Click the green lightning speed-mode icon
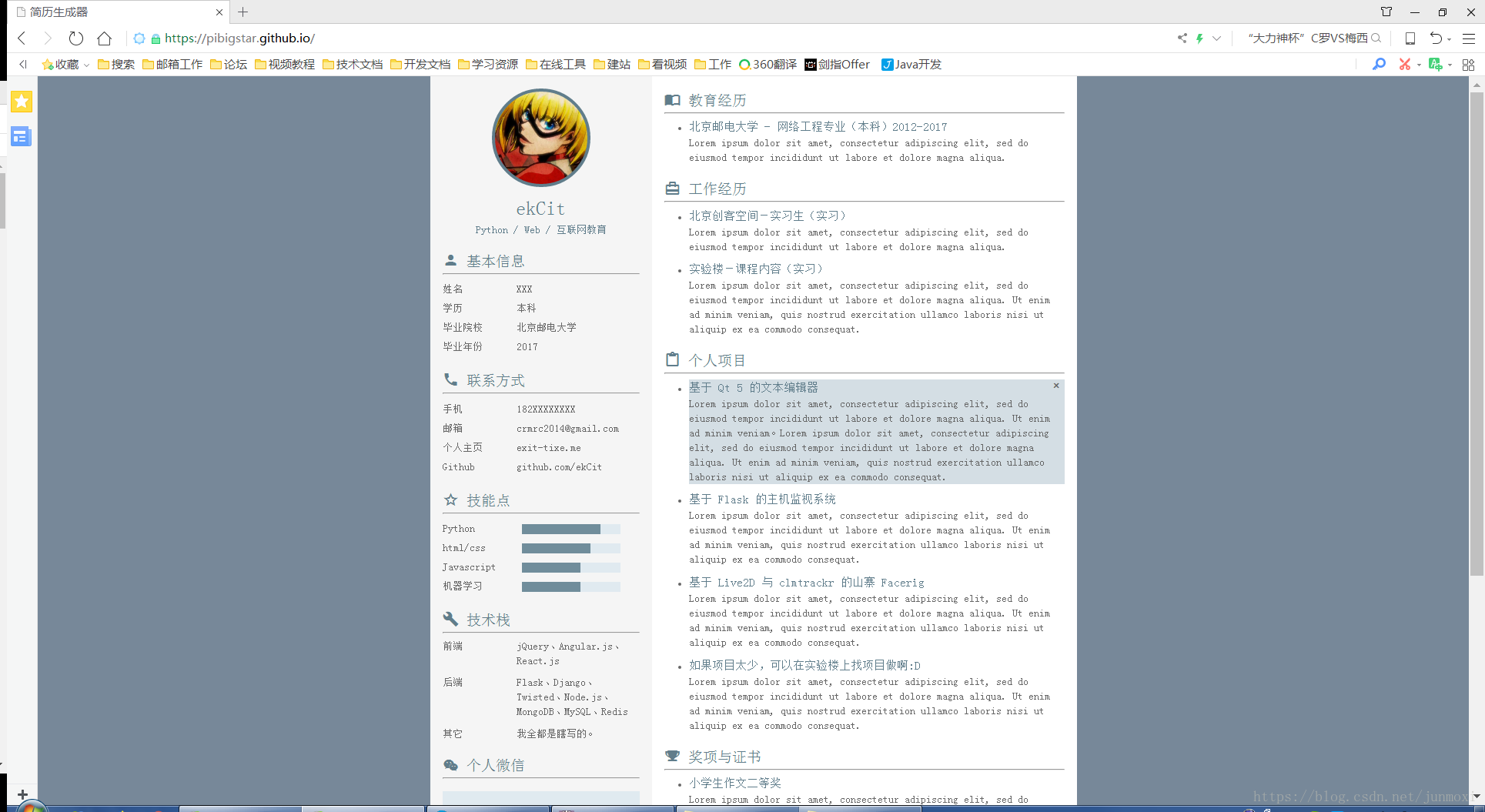This screenshot has width=1485, height=812. [x=1199, y=38]
